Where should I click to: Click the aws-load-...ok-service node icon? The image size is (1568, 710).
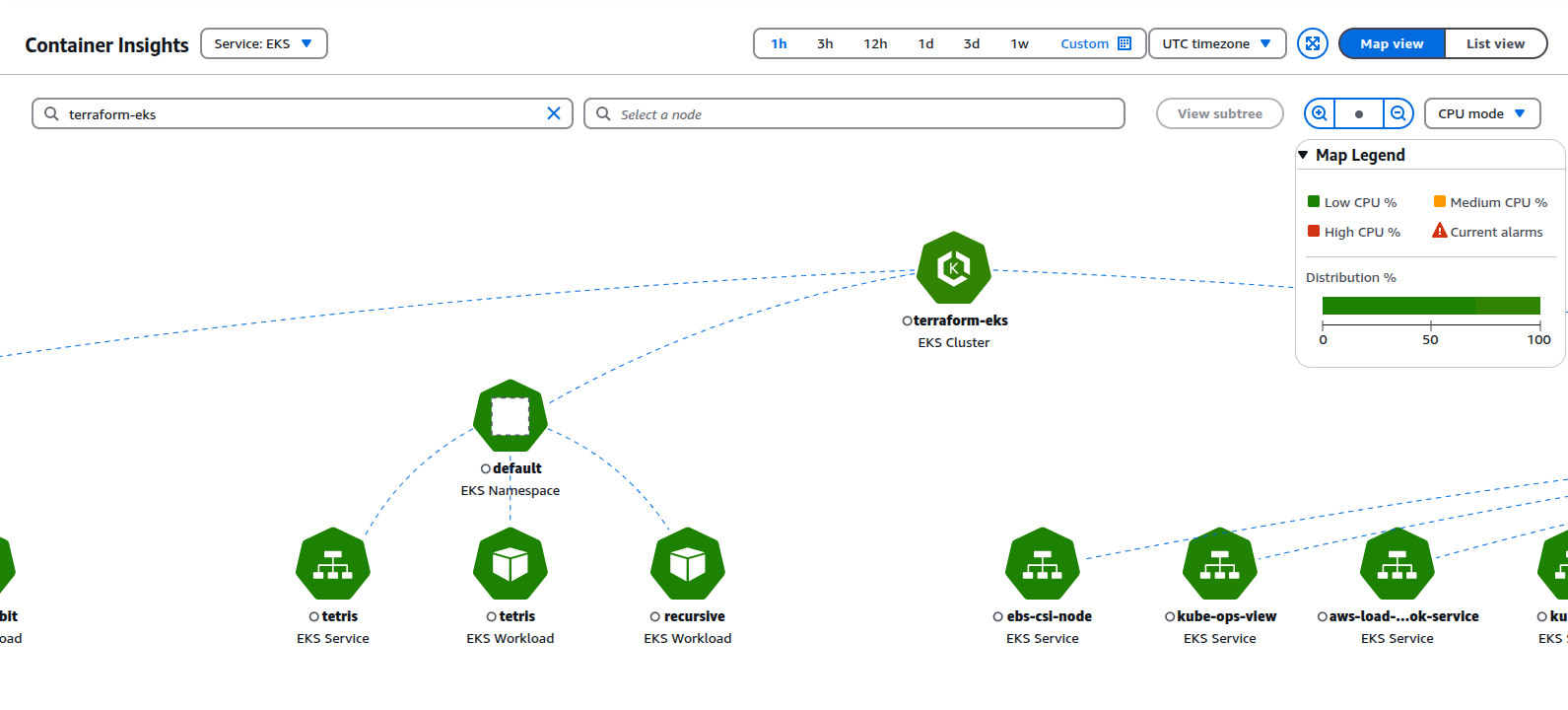1398,564
